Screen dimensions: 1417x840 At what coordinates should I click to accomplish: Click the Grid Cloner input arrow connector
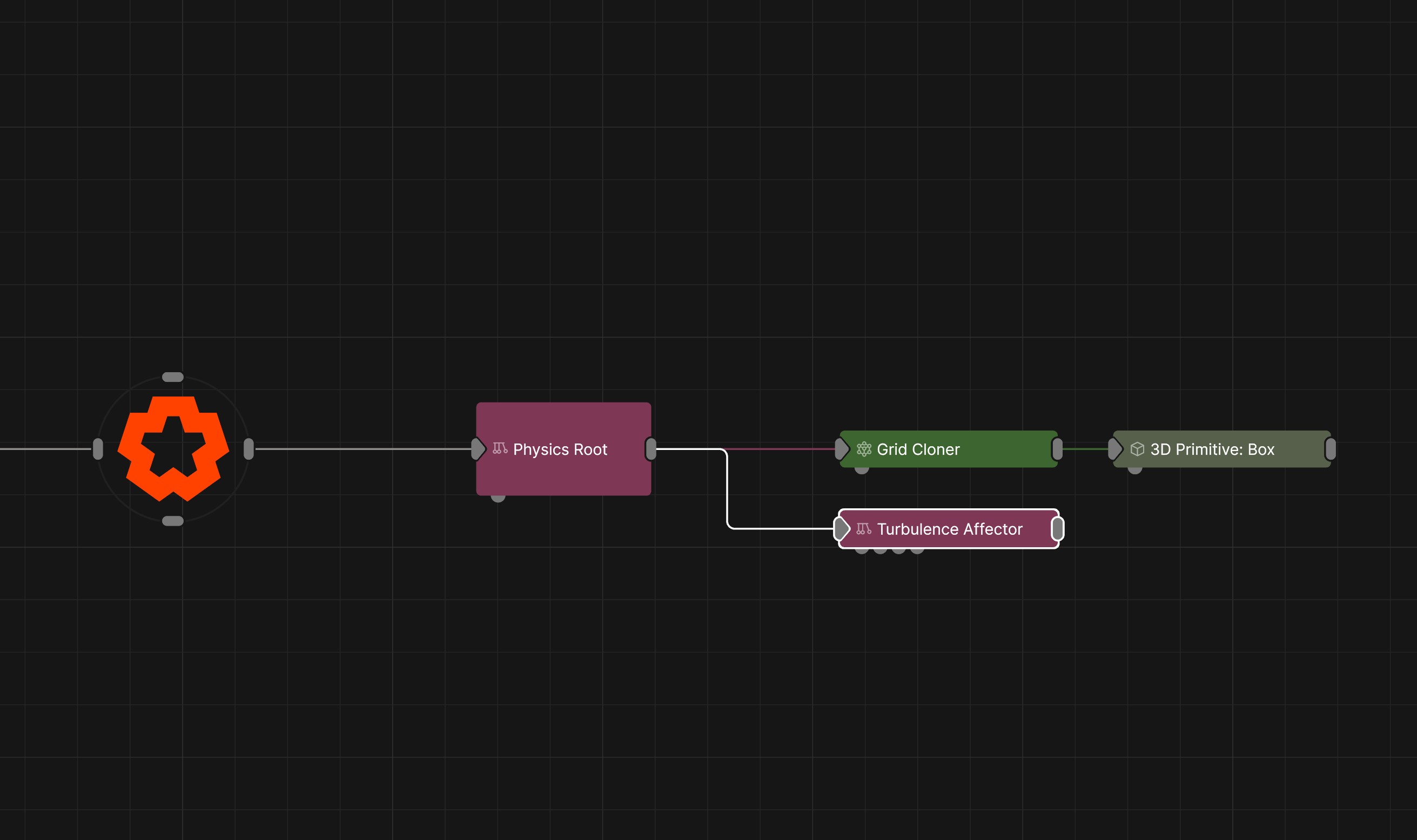(842, 449)
